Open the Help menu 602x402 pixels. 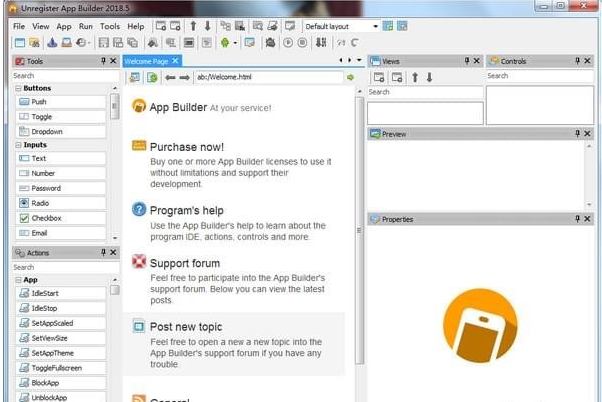tap(136, 26)
